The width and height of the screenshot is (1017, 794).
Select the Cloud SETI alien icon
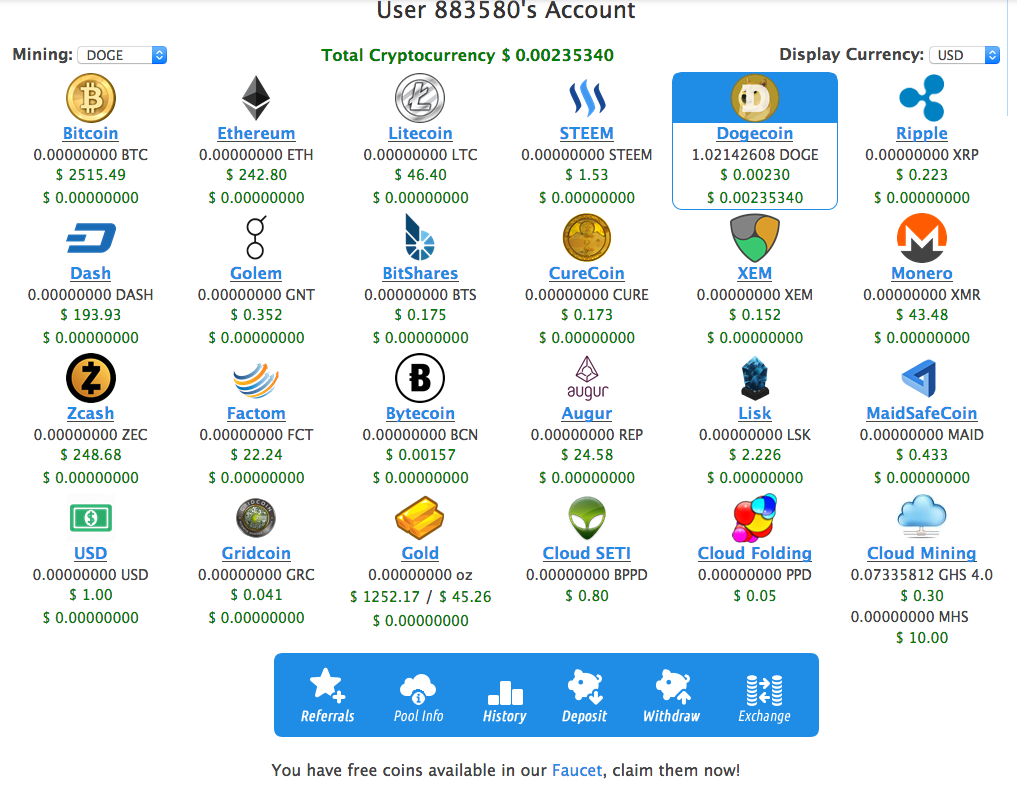pyautogui.click(x=587, y=518)
